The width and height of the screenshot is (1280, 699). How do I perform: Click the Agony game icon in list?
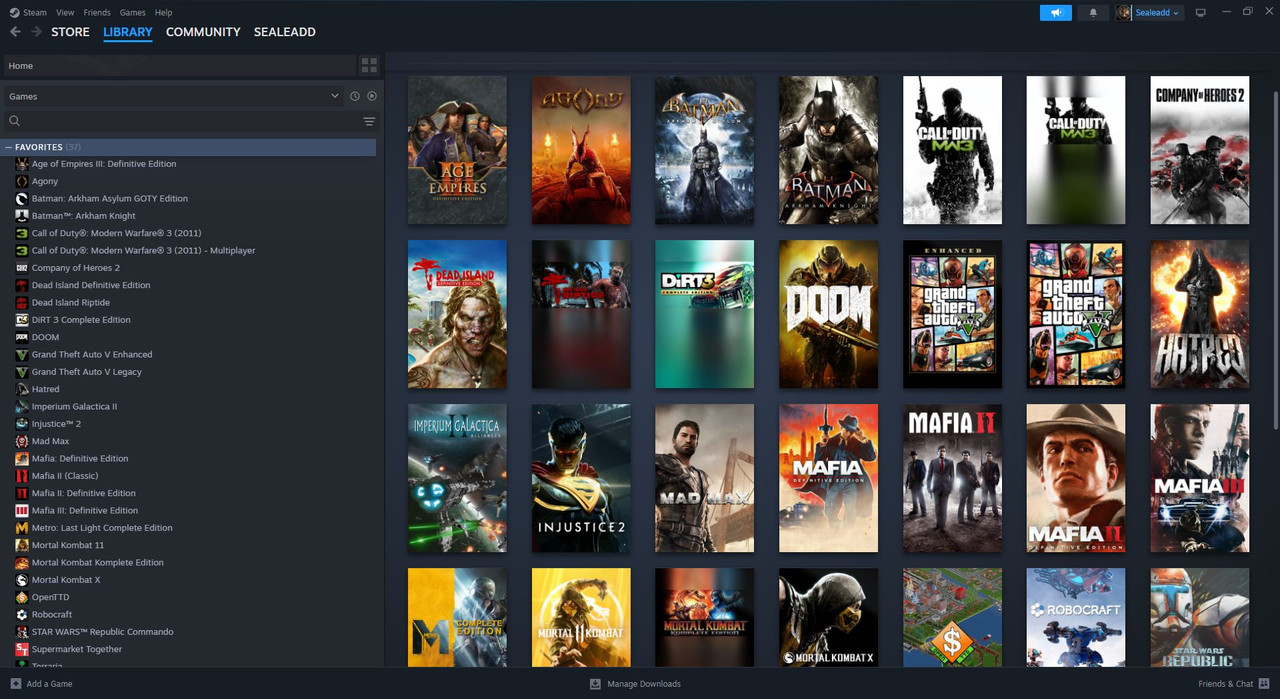tap(22, 181)
